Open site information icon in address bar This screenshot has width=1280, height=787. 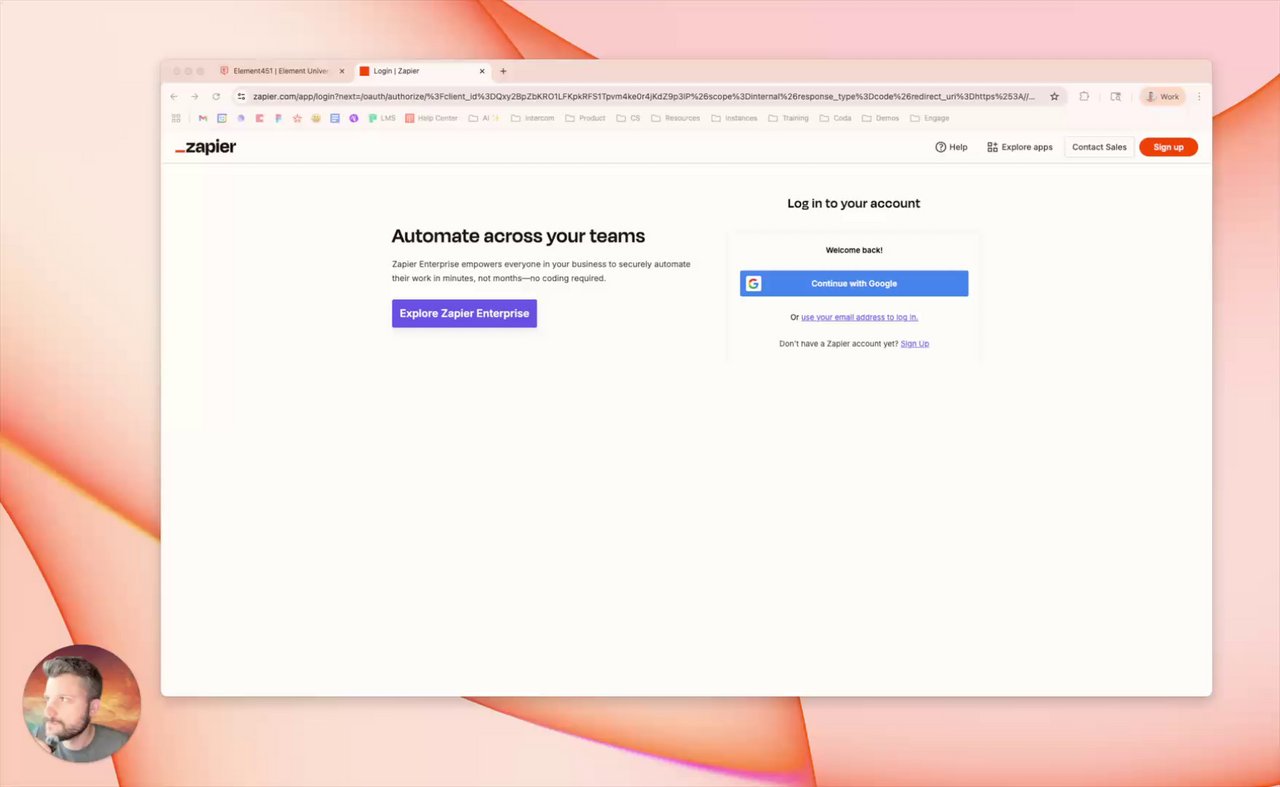pyautogui.click(x=241, y=97)
